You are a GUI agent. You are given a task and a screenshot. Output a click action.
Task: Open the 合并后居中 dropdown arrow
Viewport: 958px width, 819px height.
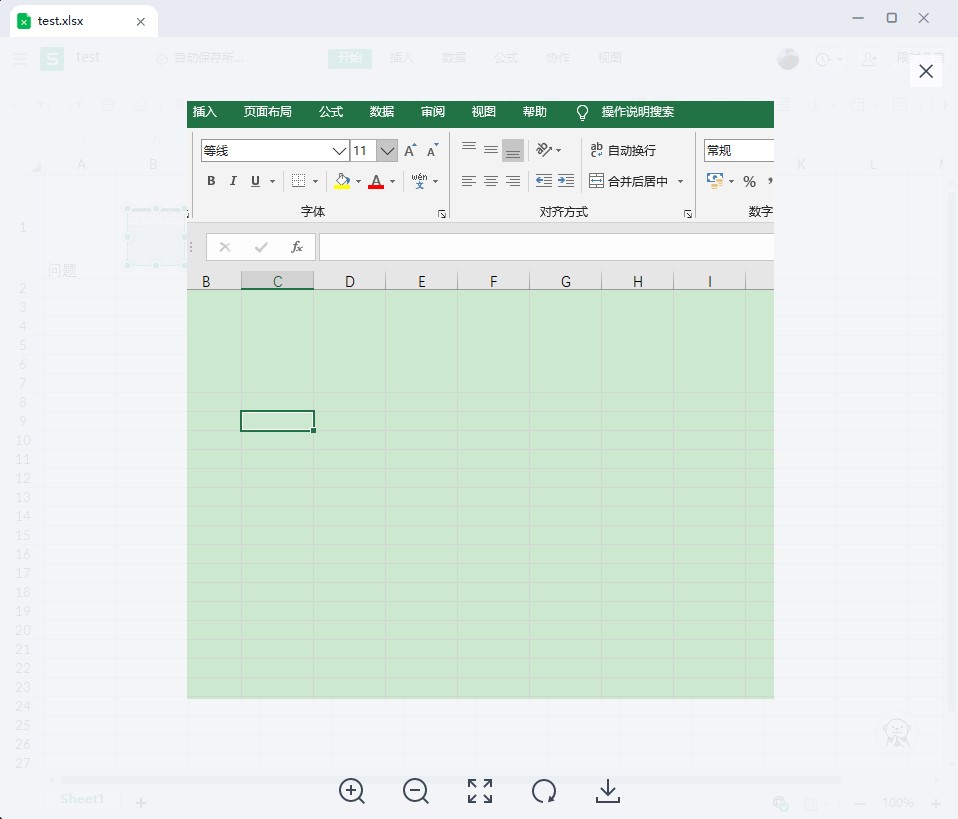click(680, 182)
